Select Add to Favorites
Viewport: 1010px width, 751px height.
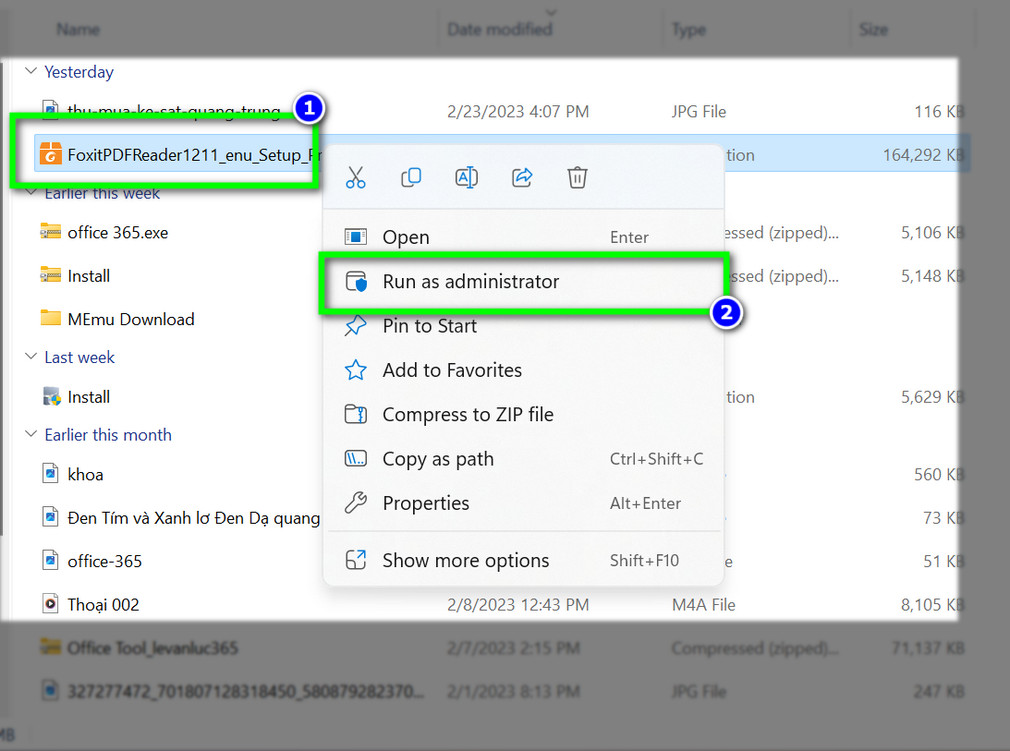[523, 370]
